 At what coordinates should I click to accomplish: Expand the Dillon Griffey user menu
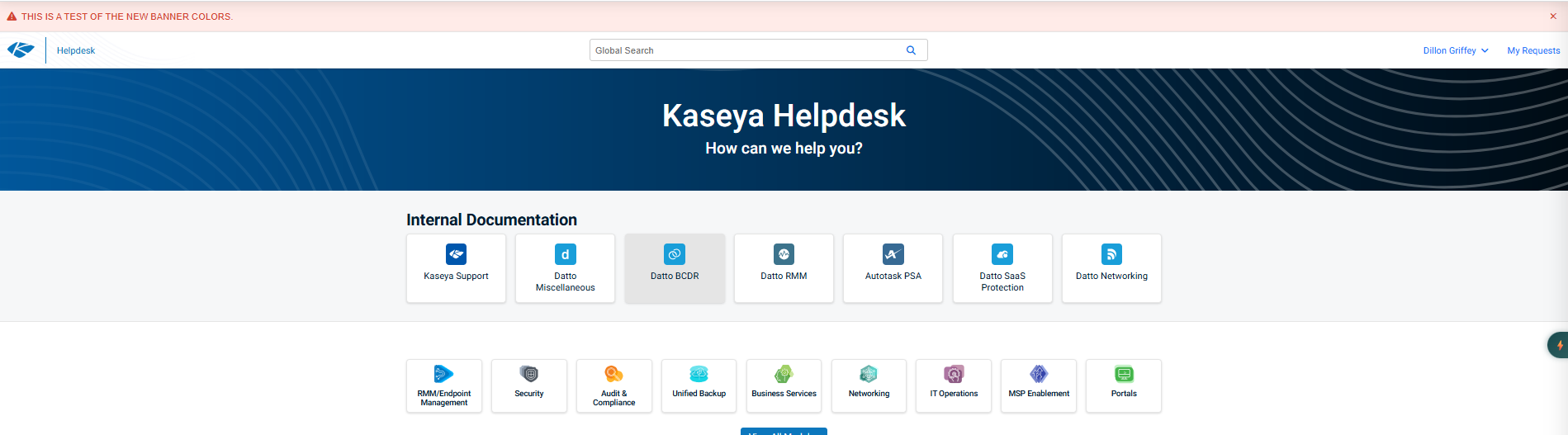(1455, 50)
